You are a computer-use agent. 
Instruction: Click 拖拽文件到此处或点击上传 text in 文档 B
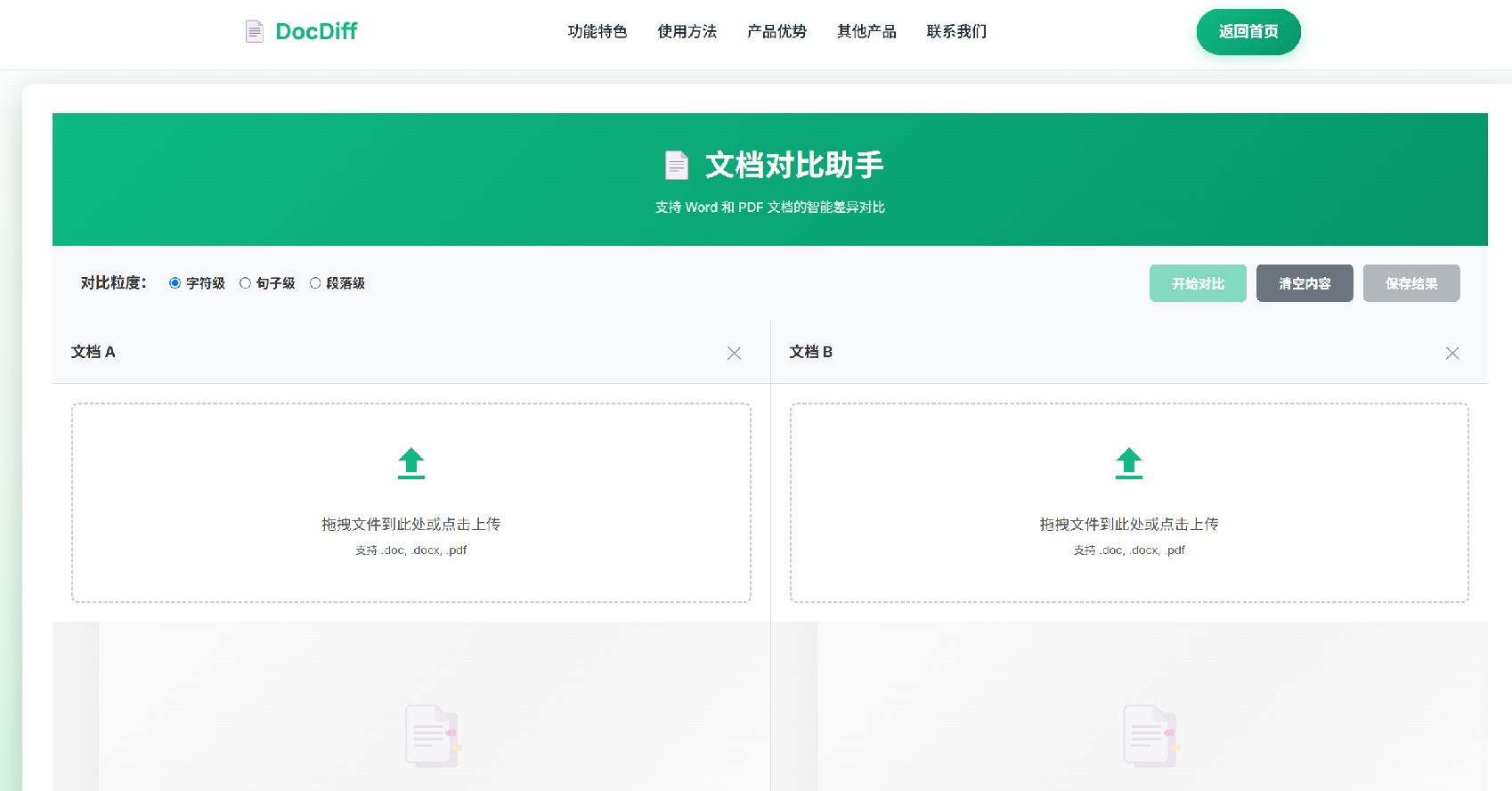pos(1129,525)
